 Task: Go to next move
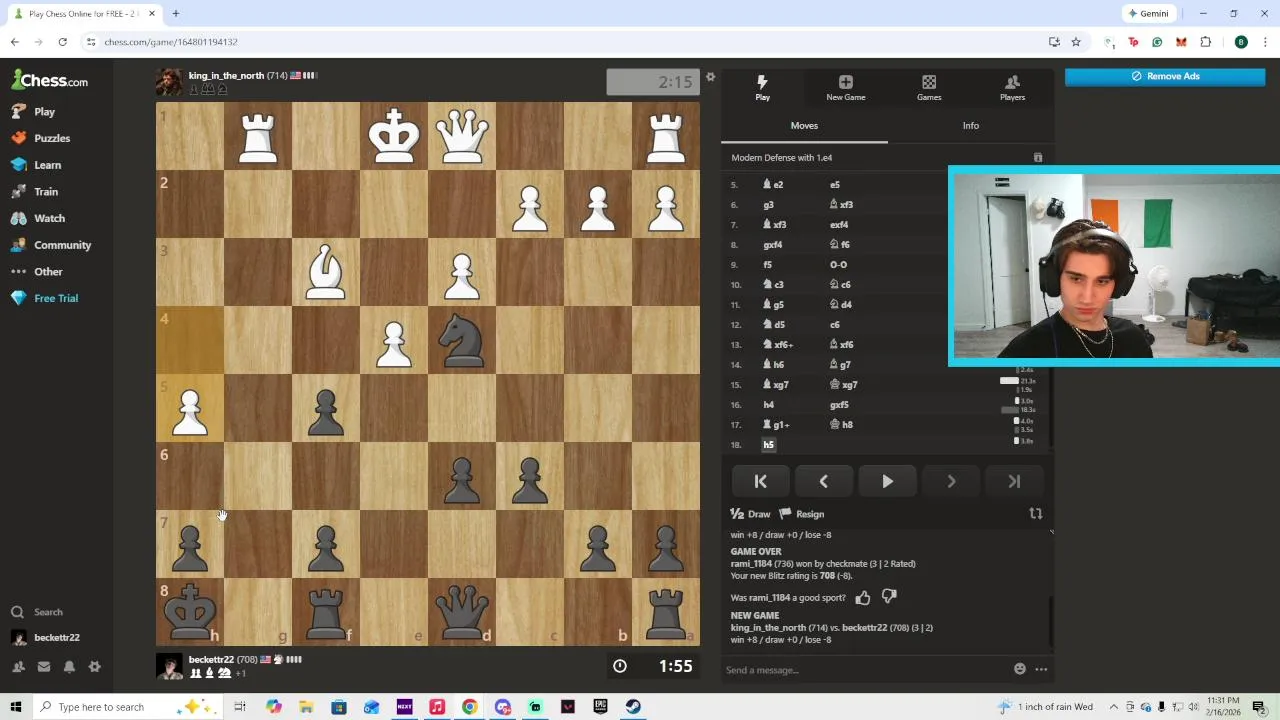[951, 482]
